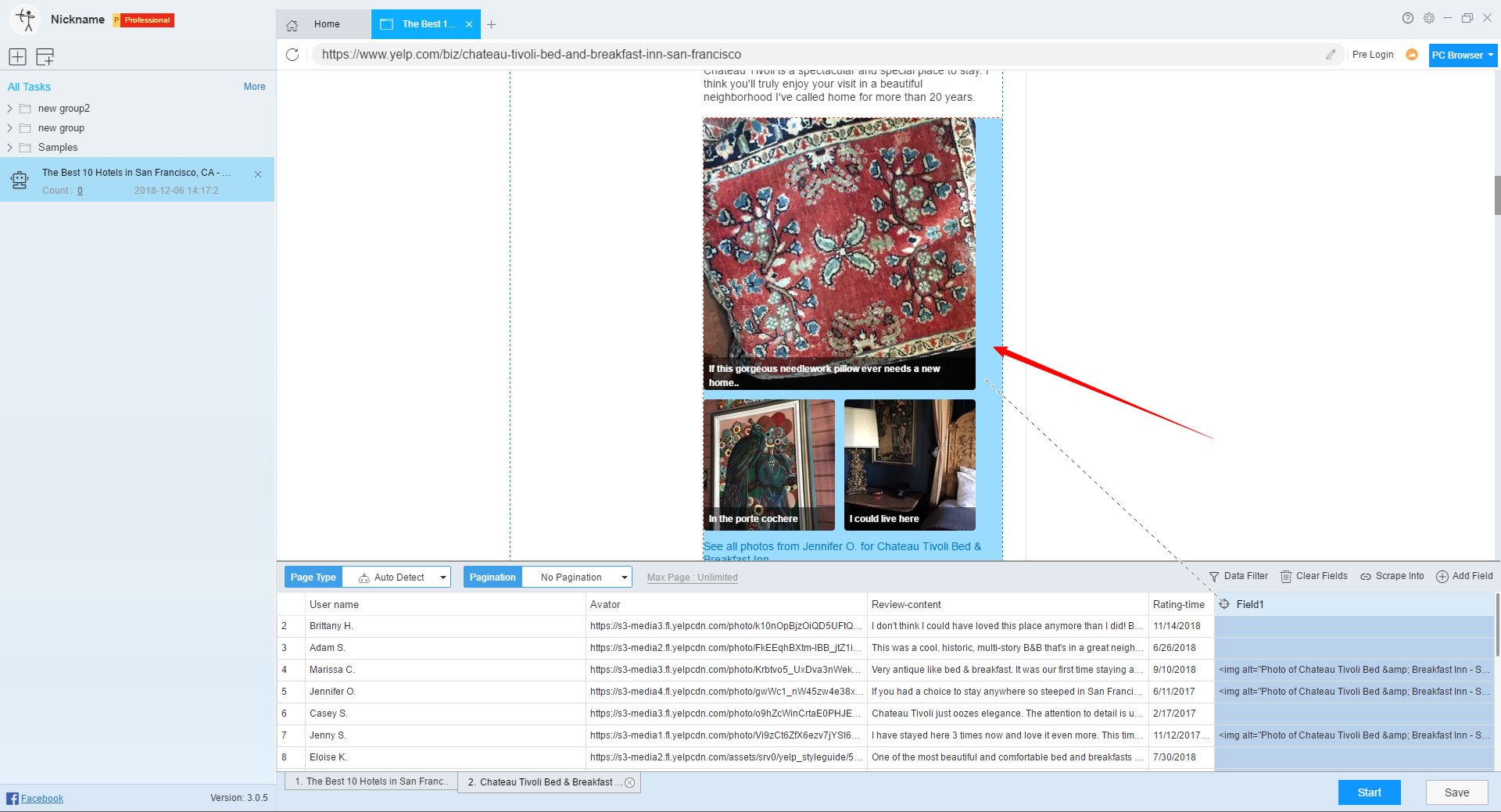
Task: Open the Home tab house icon
Action: [x=292, y=25]
